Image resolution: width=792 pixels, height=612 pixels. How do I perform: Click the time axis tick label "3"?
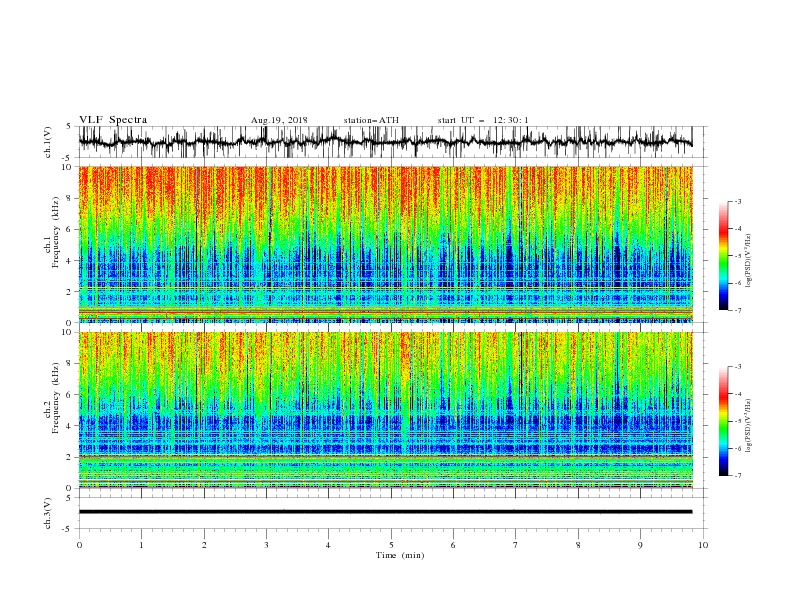coord(266,545)
